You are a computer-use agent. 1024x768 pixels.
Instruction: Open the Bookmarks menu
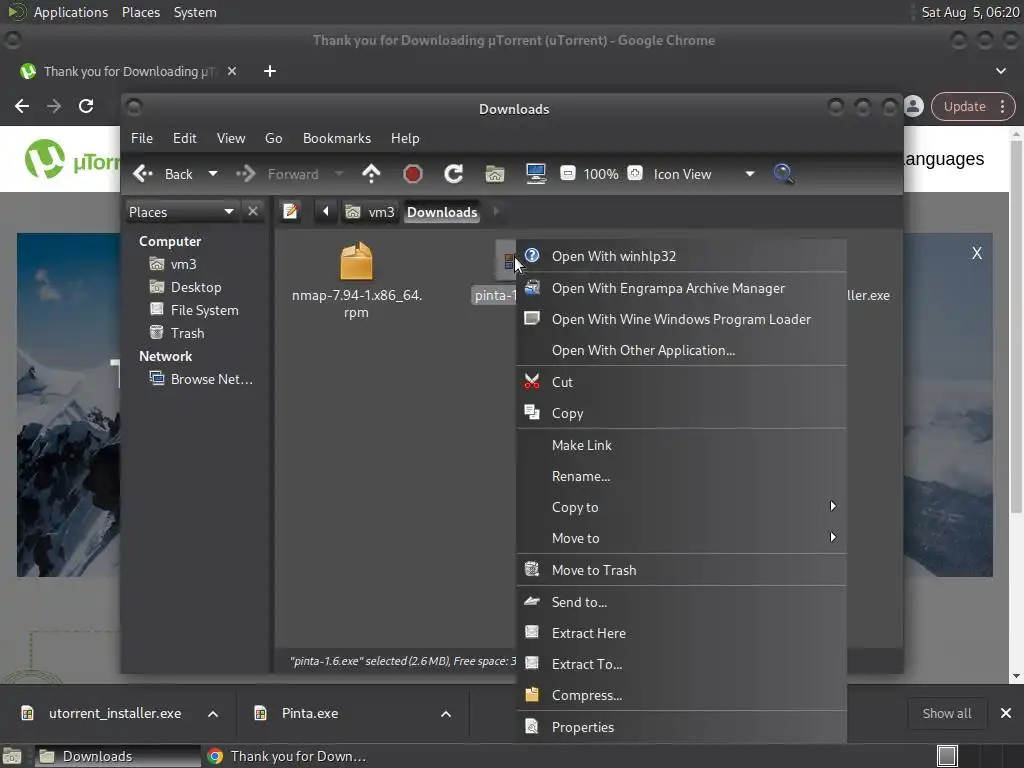[336, 138]
